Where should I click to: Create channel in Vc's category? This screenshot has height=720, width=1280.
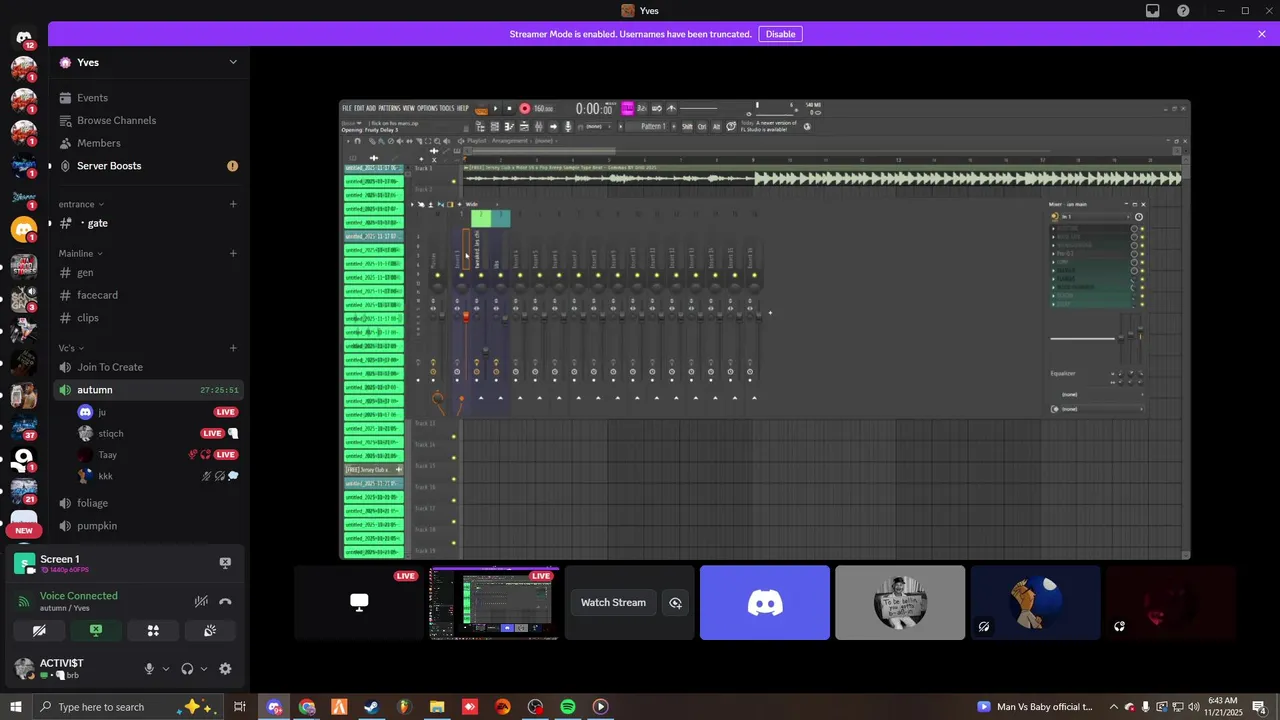pos(233,348)
